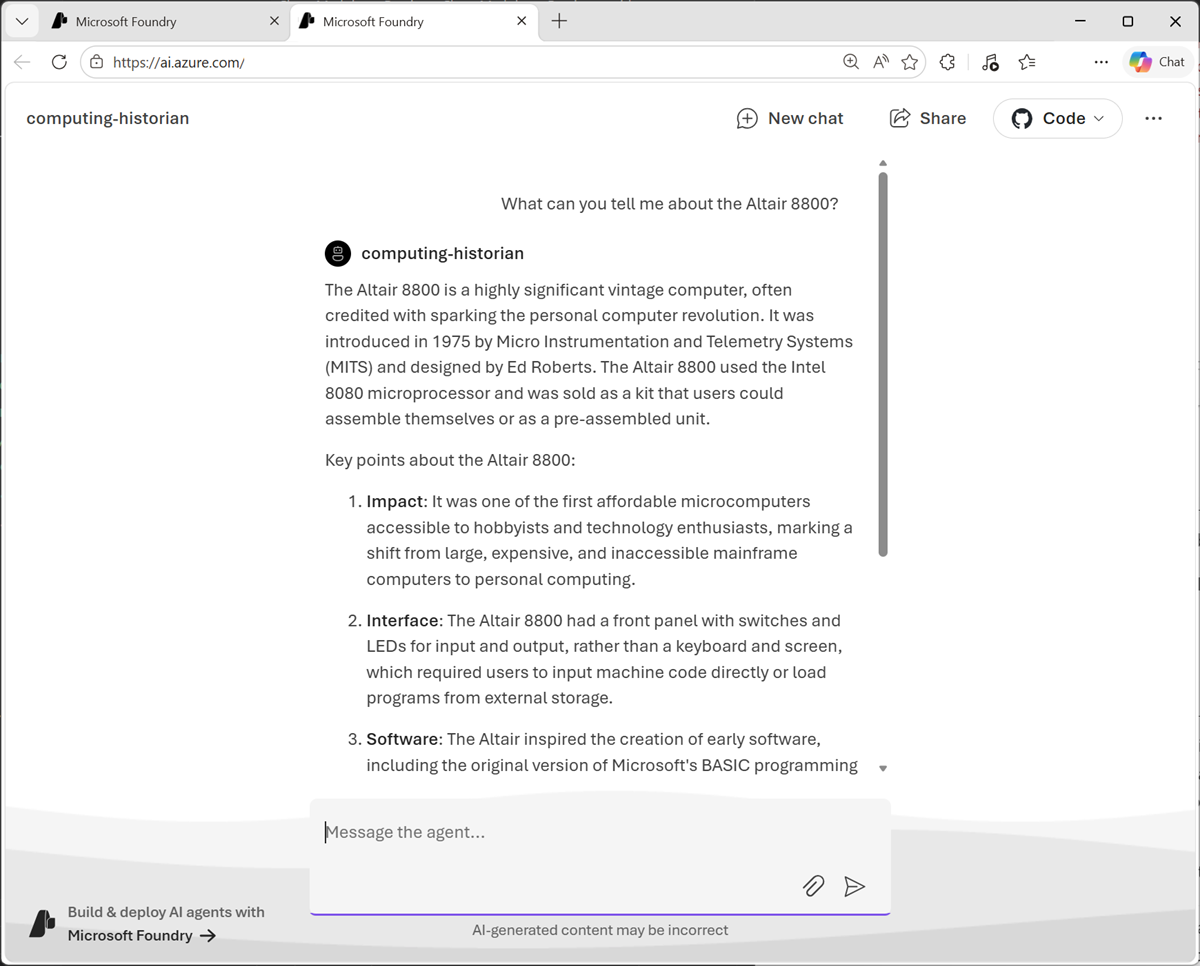This screenshot has height=966, width=1200.
Task: Toggle this page as a favorite star
Action: click(910, 61)
